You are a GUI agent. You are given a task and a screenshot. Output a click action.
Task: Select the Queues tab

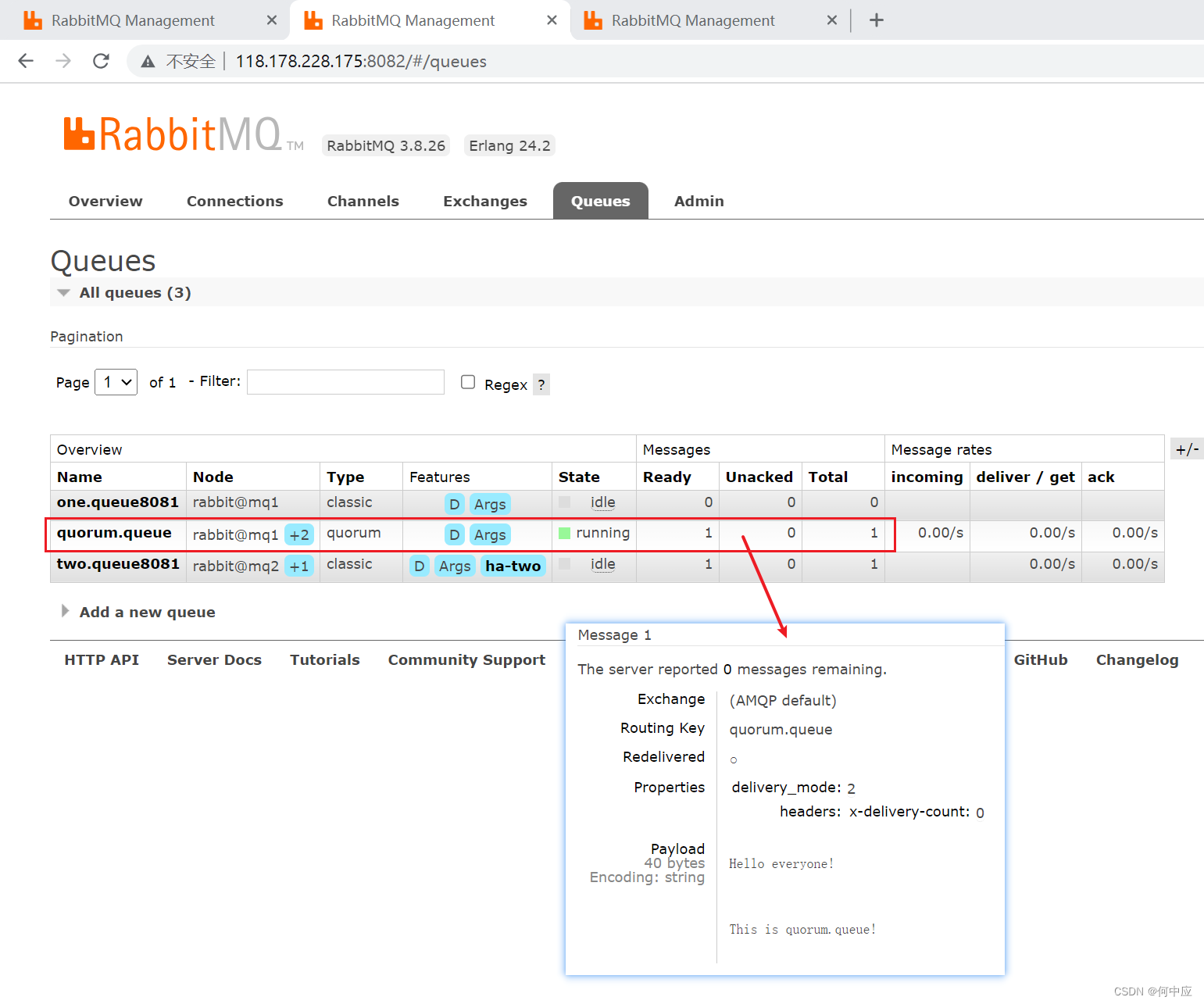point(601,201)
